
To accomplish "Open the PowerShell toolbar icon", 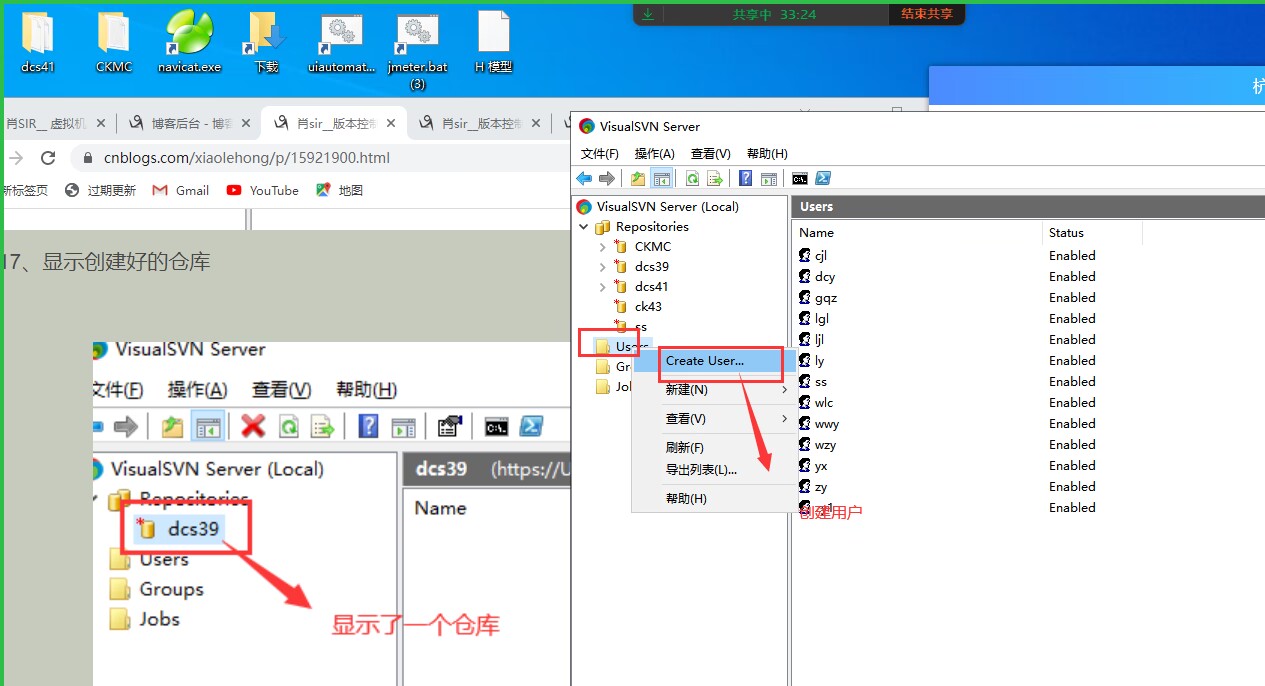I will click(823, 179).
